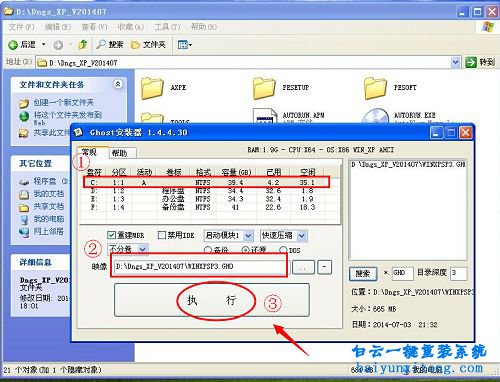
Task: Click the Windows flag logo in Explorer
Action: [488, 27]
